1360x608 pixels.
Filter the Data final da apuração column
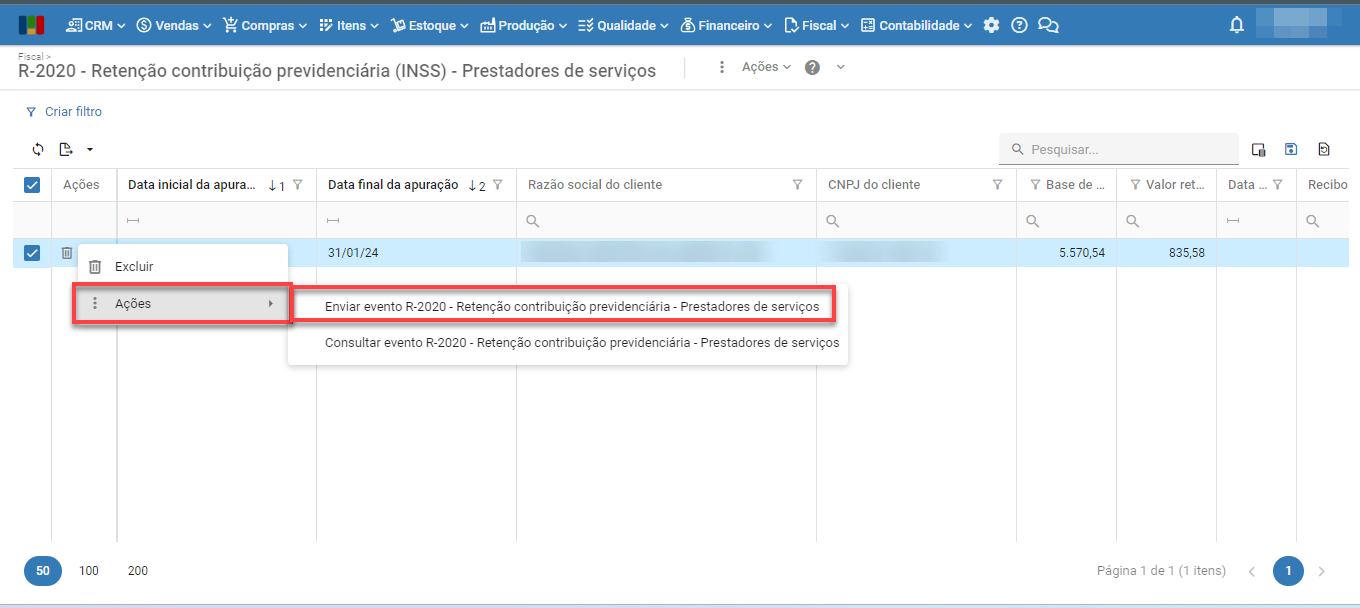pos(497,185)
